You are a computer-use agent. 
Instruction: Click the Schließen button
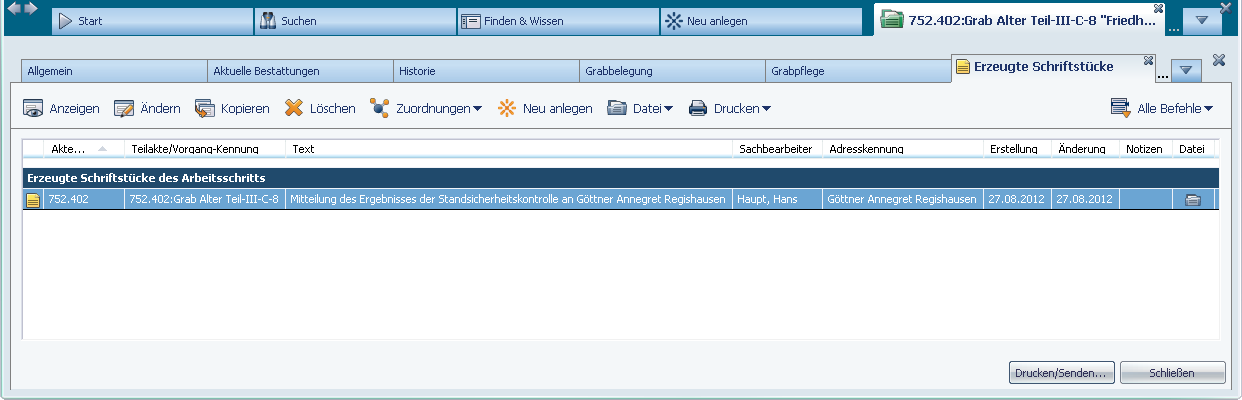click(x=1172, y=373)
